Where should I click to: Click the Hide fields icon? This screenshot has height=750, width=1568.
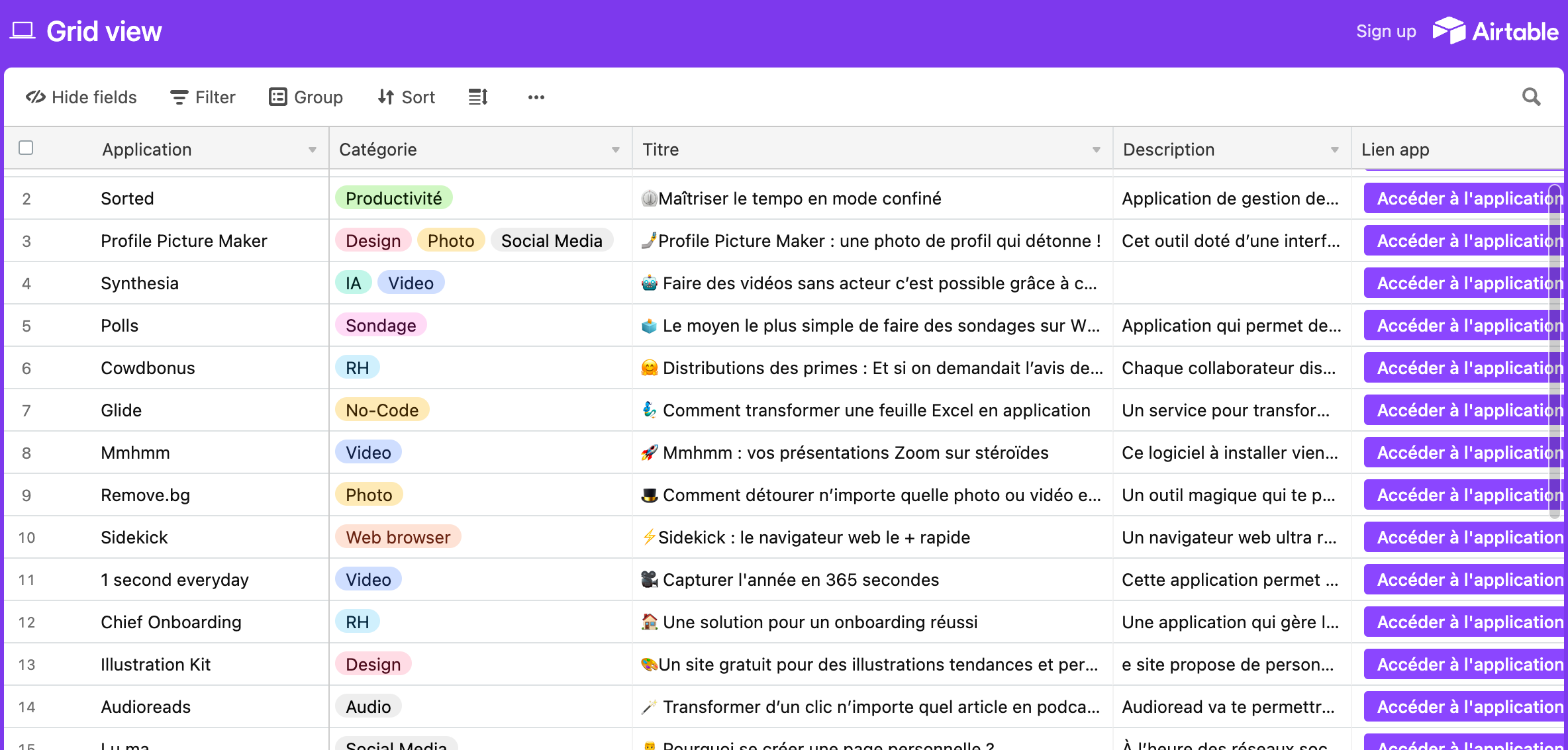[x=34, y=97]
